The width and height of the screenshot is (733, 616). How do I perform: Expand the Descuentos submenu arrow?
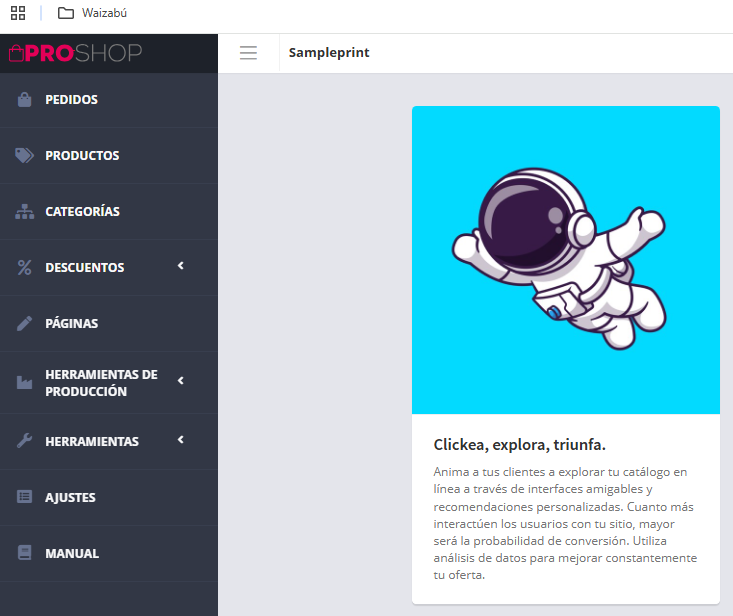click(x=181, y=266)
